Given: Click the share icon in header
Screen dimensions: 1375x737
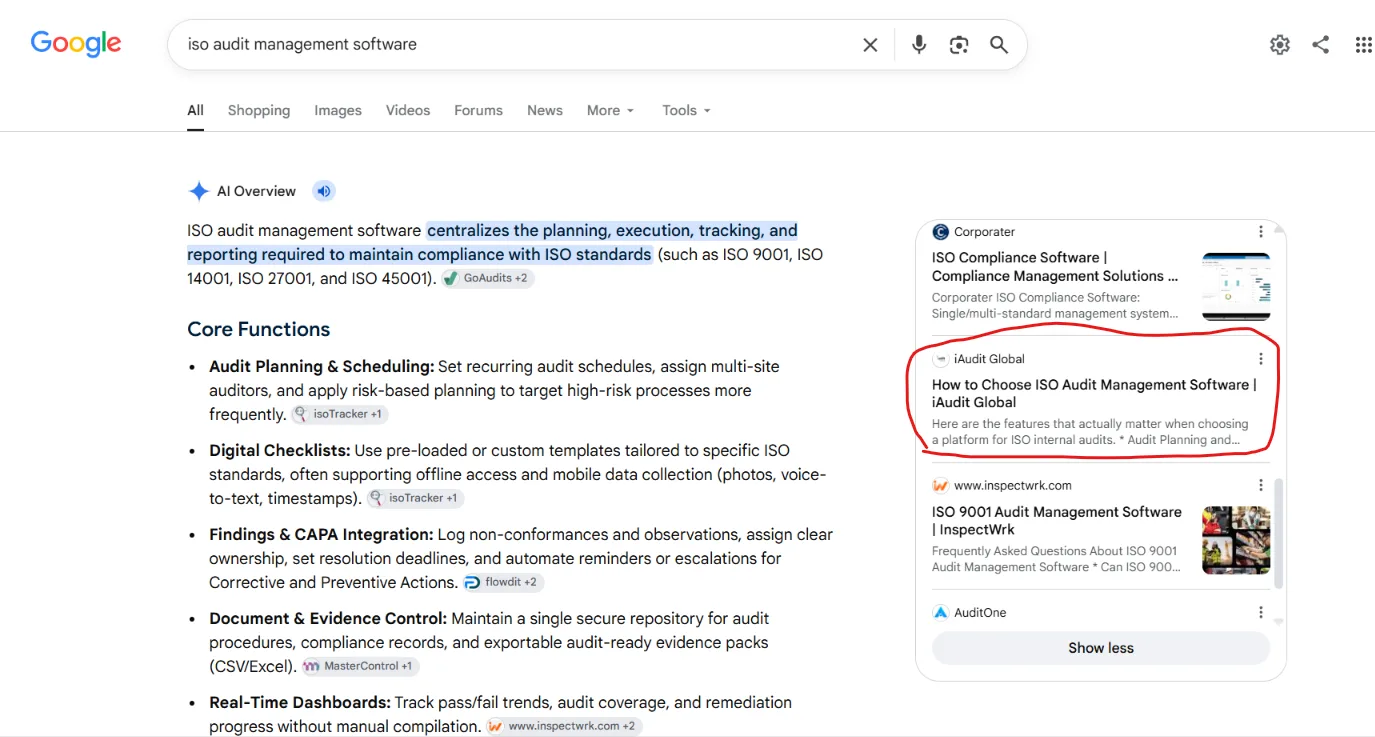Looking at the screenshot, I should [1321, 45].
